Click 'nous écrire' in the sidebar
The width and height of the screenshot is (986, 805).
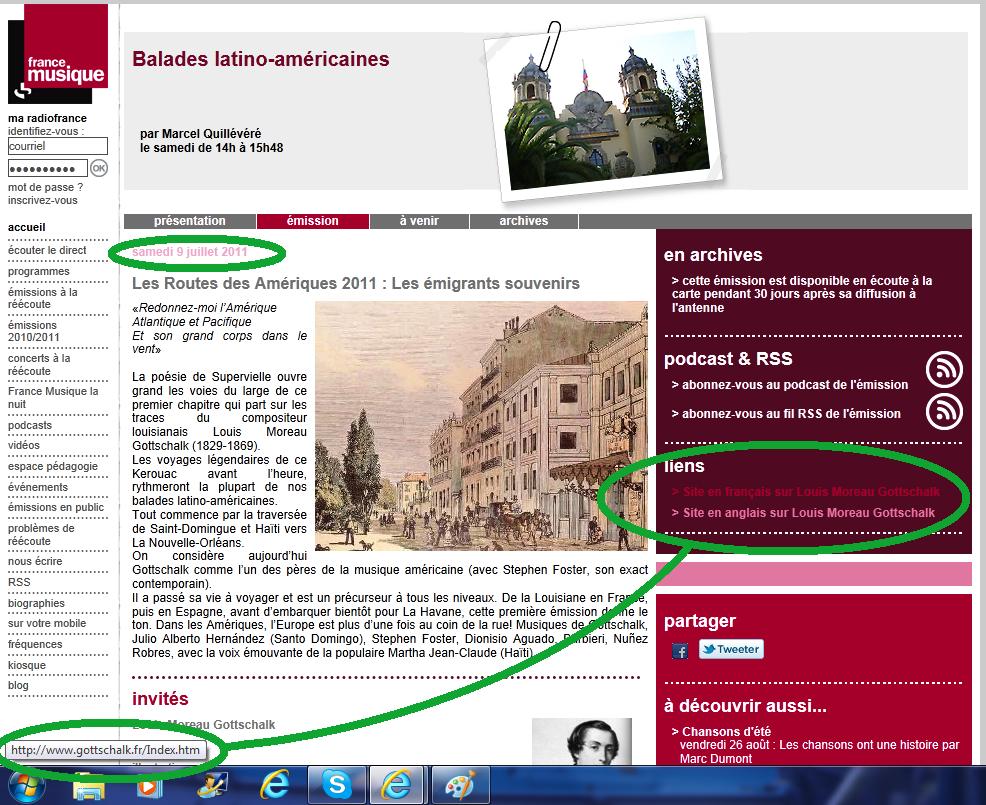click(x=35, y=562)
